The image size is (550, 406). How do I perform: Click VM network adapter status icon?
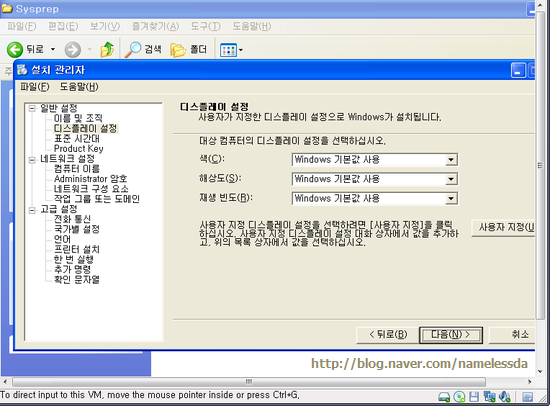coord(489,397)
